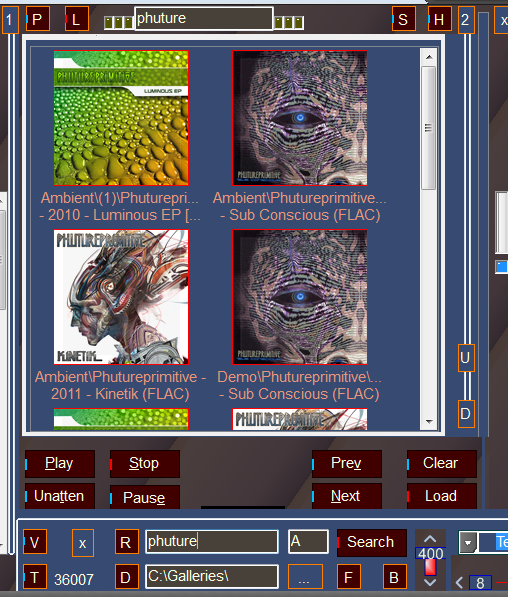Start playback with the Play button
This screenshot has height=597, width=508.
[60, 464]
